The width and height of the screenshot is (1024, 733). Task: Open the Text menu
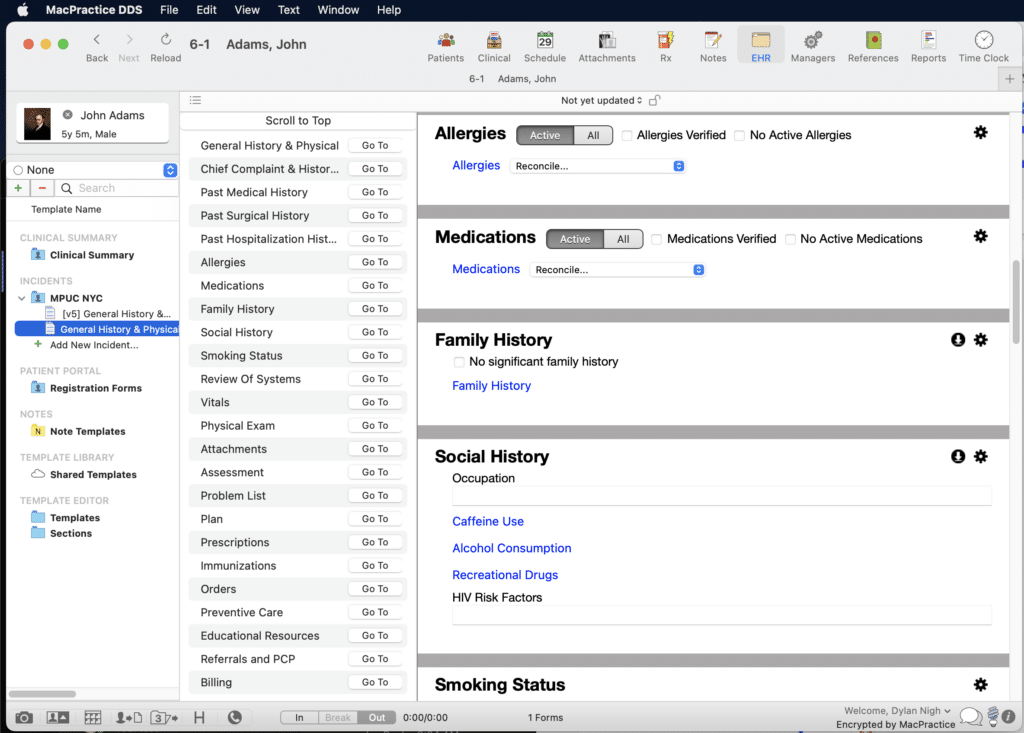(x=288, y=10)
